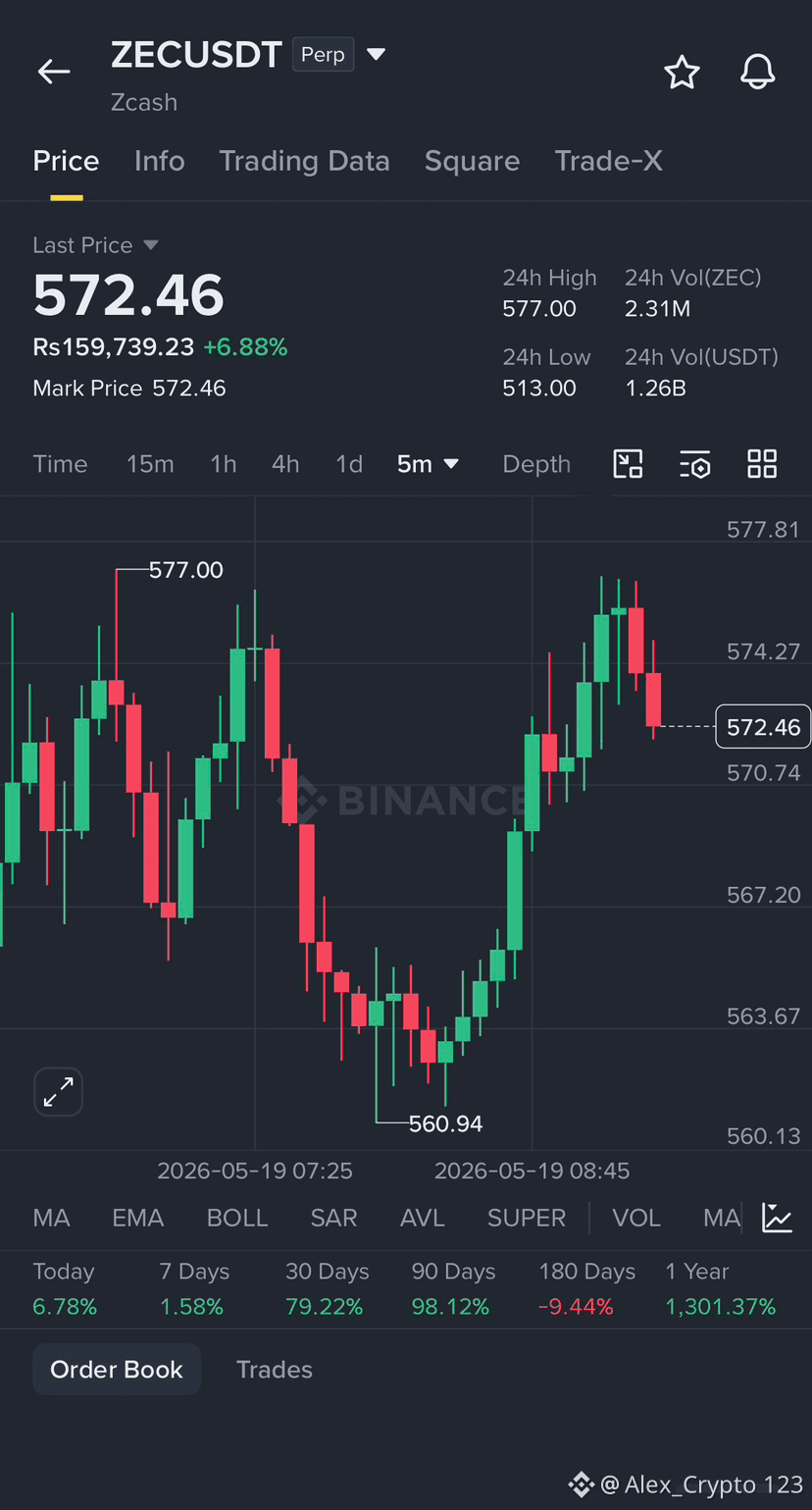Image resolution: width=812 pixels, height=1510 pixels.
Task: Tap the 30 Days 79.22% performance
Action: click(x=328, y=1289)
